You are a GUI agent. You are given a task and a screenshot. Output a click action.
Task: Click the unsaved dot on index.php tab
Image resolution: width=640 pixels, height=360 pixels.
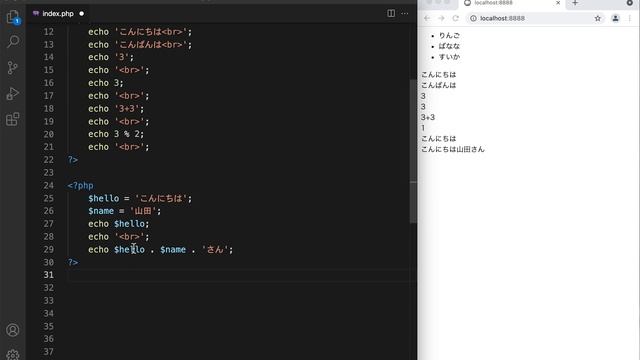click(82, 13)
